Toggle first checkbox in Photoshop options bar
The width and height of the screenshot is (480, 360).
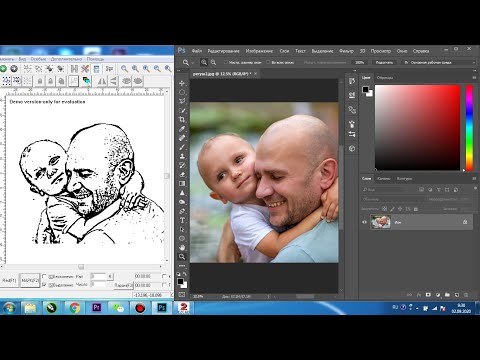(226, 62)
